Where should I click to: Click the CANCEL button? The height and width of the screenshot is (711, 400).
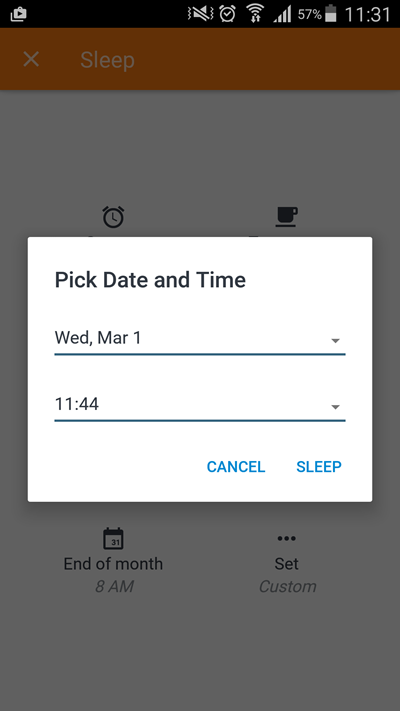(236, 467)
